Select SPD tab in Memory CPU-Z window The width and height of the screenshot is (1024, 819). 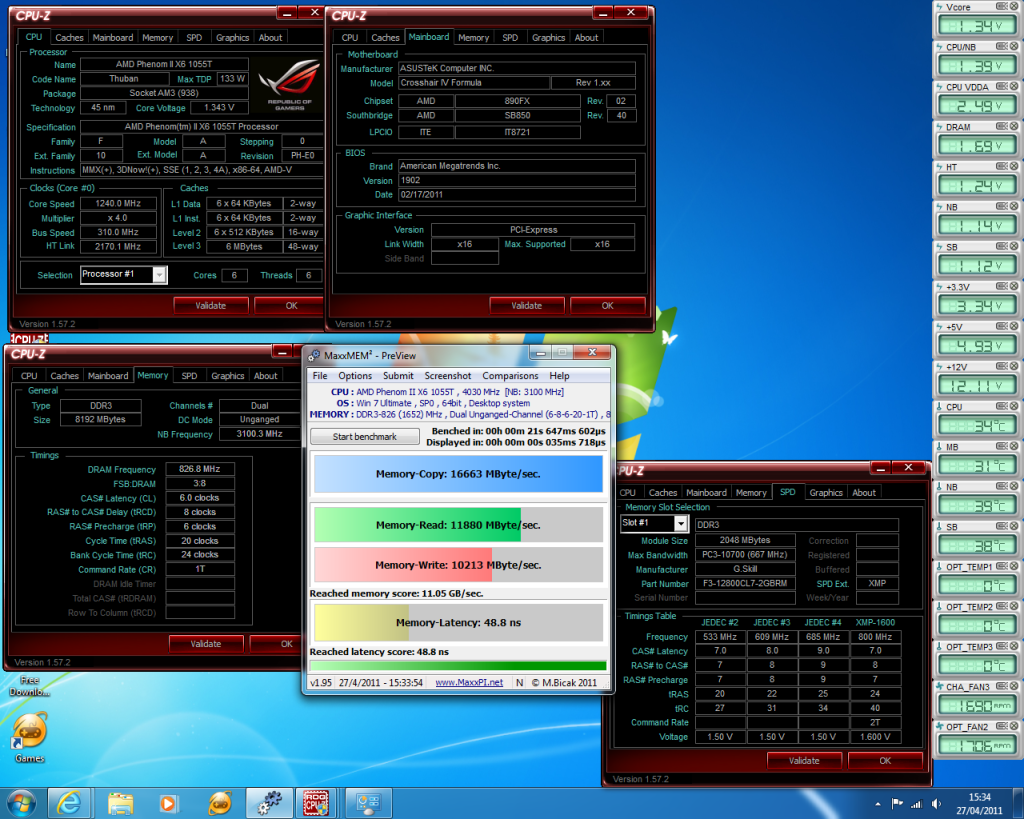tap(189, 376)
